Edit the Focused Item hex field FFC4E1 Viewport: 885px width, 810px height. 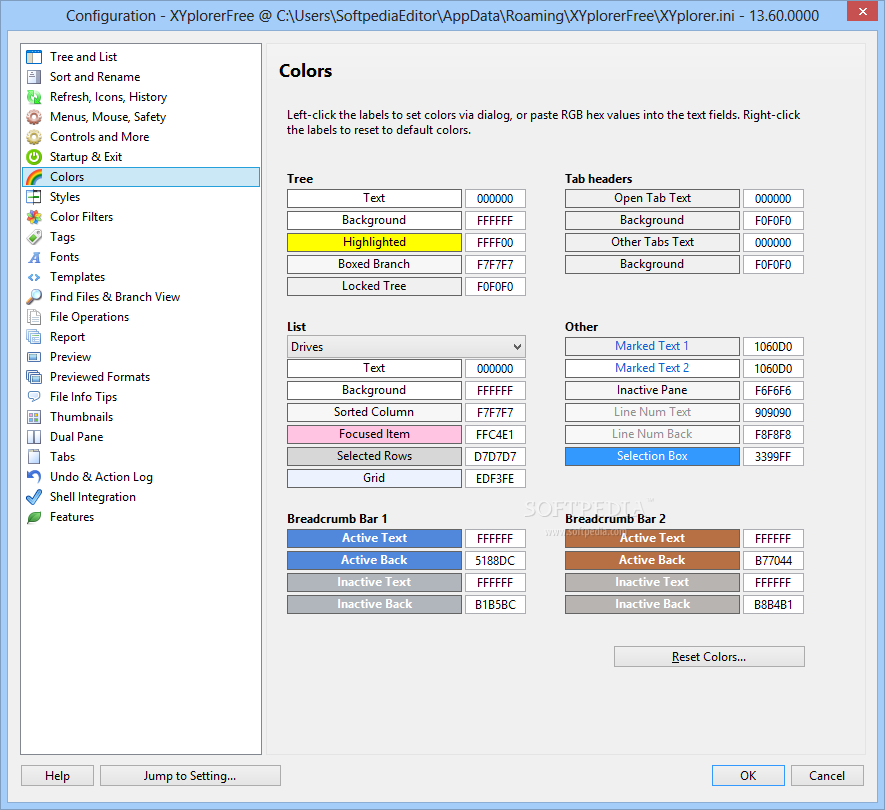coord(495,435)
